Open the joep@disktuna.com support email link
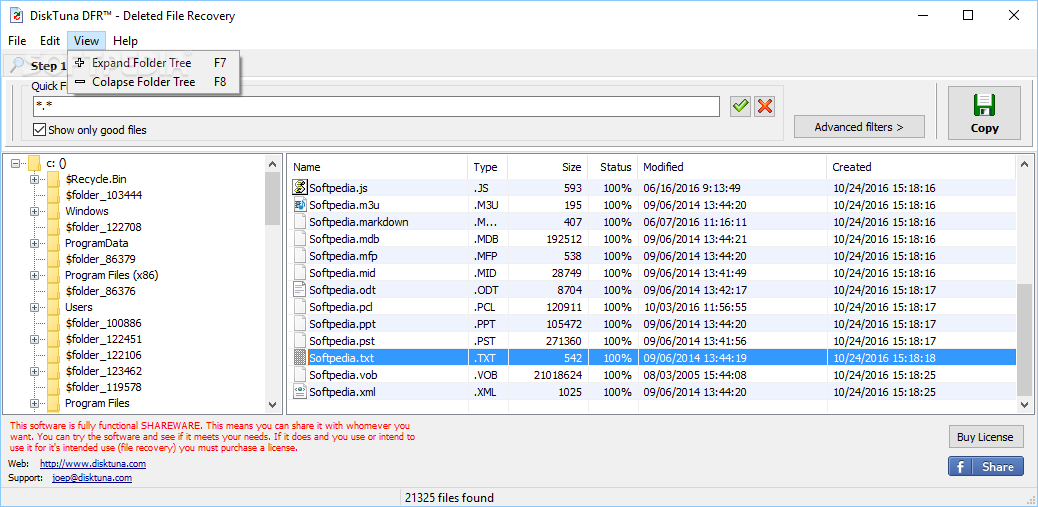This screenshot has height=507, width=1038. click(92, 477)
